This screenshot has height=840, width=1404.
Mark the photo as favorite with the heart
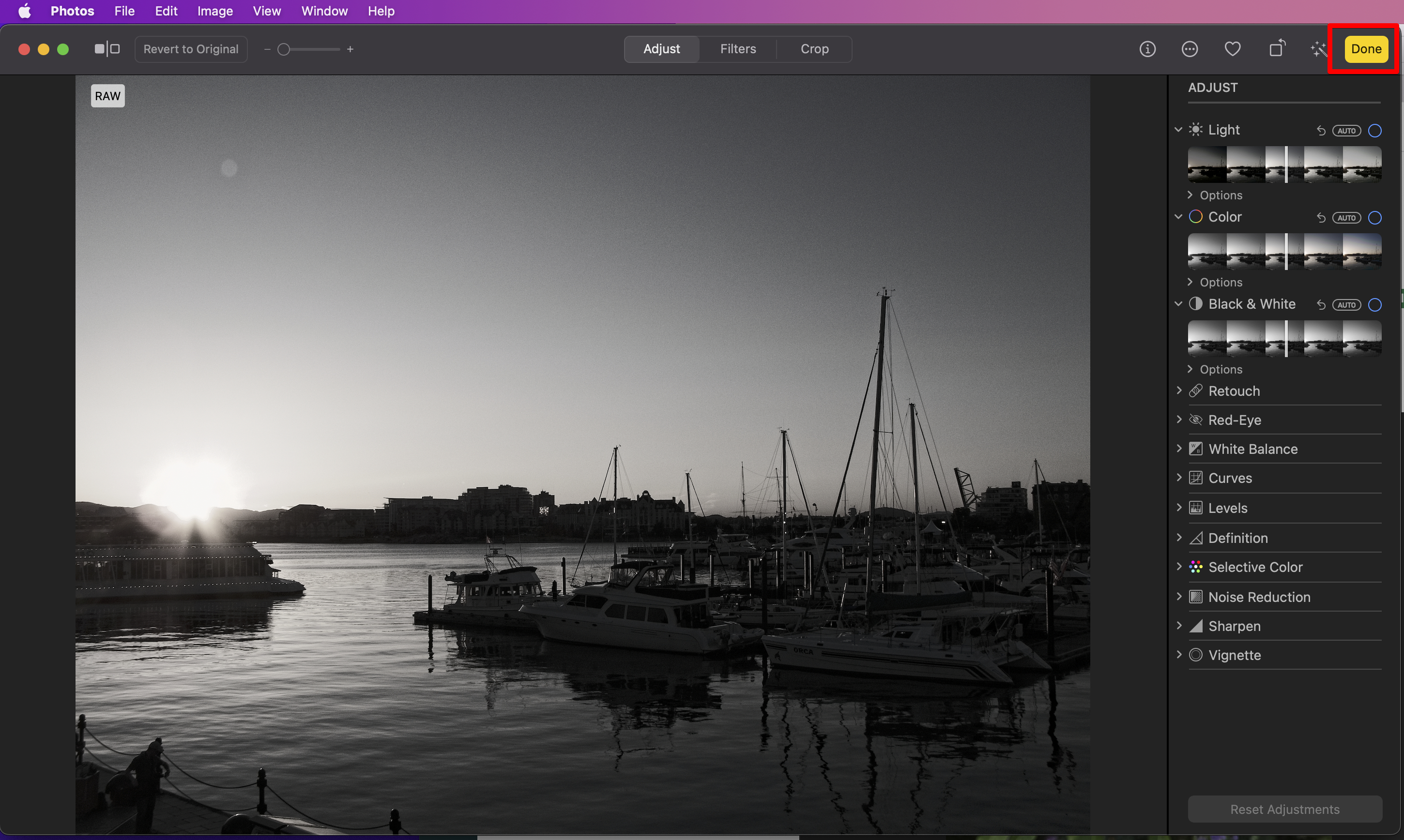(1233, 49)
